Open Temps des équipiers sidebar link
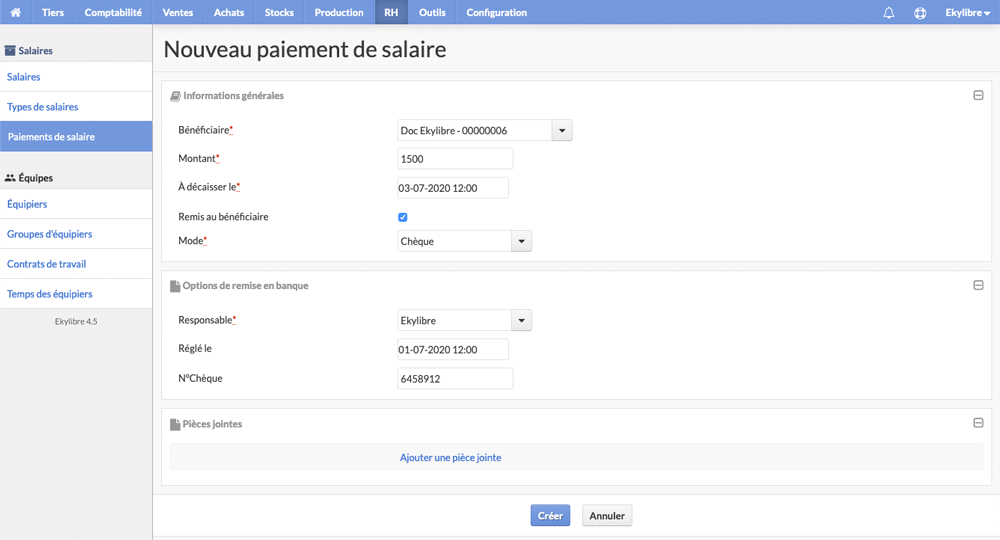The height and width of the screenshot is (540, 1000). click(x=76, y=294)
